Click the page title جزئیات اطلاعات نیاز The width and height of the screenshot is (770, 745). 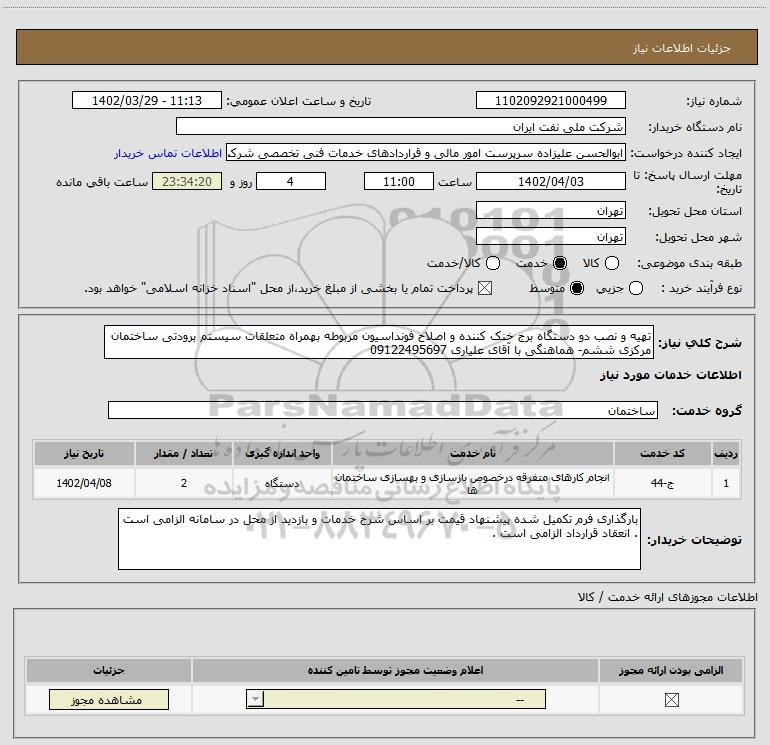tap(681, 48)
